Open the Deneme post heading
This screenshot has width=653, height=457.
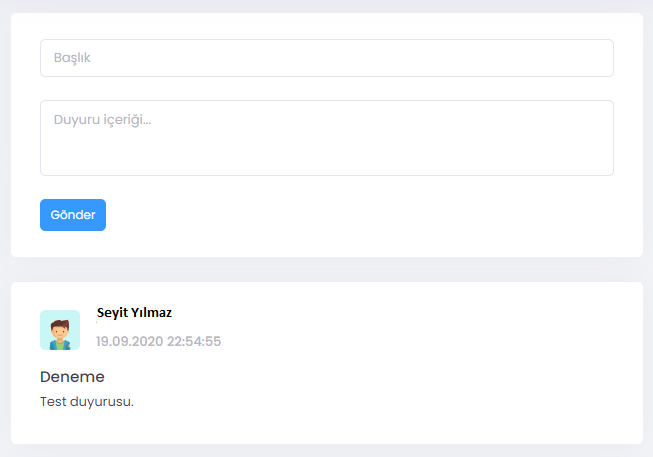(x=72, y=377)
